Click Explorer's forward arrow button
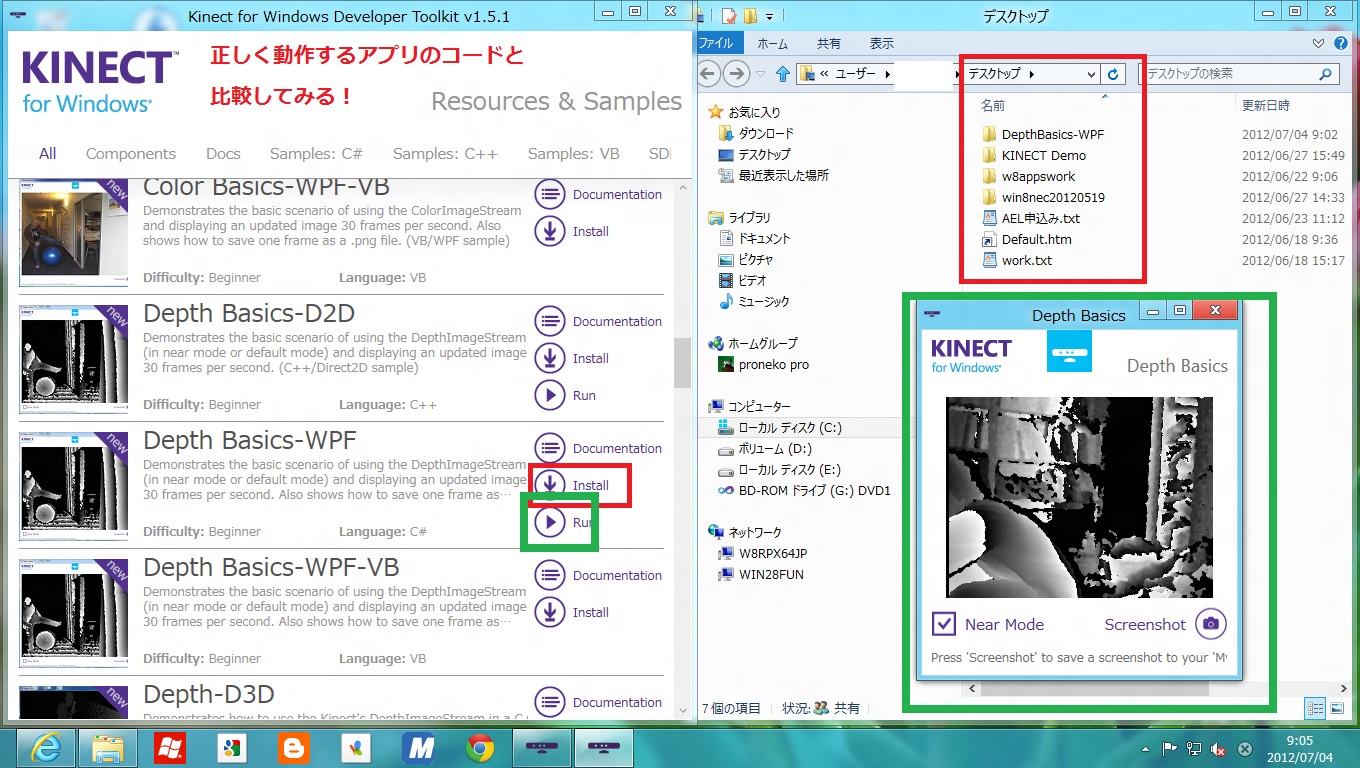Screen dimensions: 1360x768 pyautogui.click(x=737, y=74)
